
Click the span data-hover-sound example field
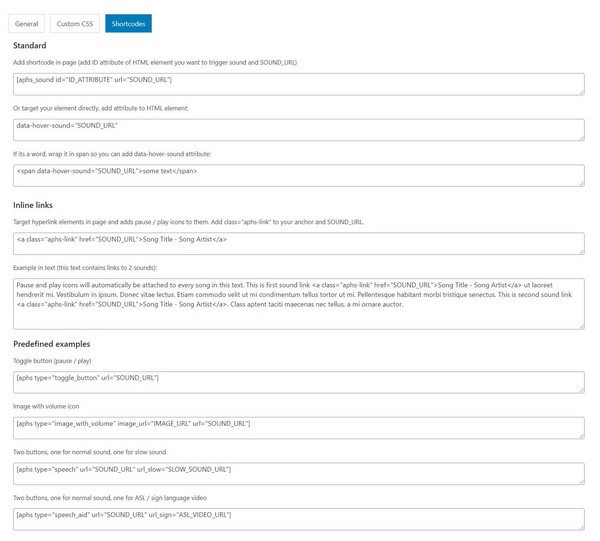coord(299,176)
